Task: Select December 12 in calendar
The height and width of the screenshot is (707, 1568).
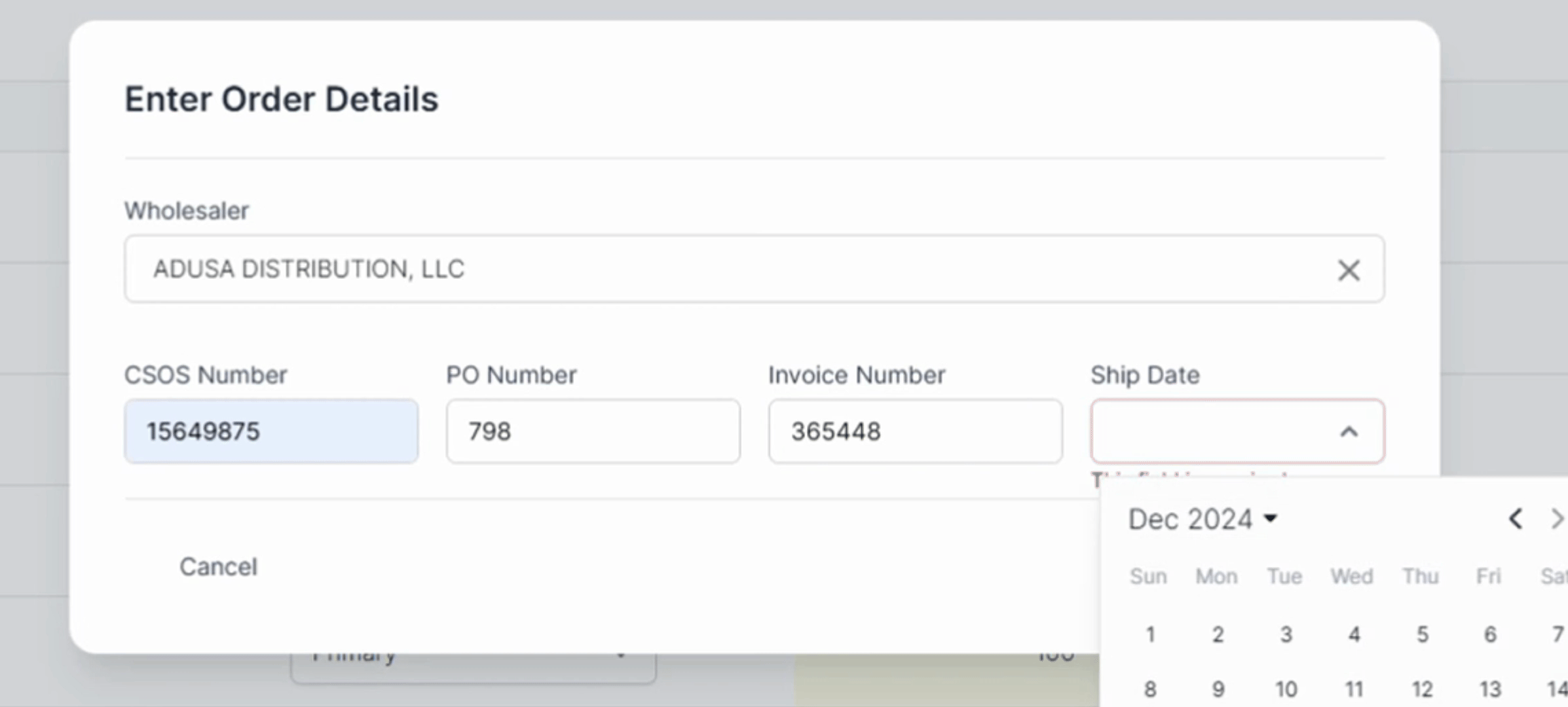Action: [1422, 689]
